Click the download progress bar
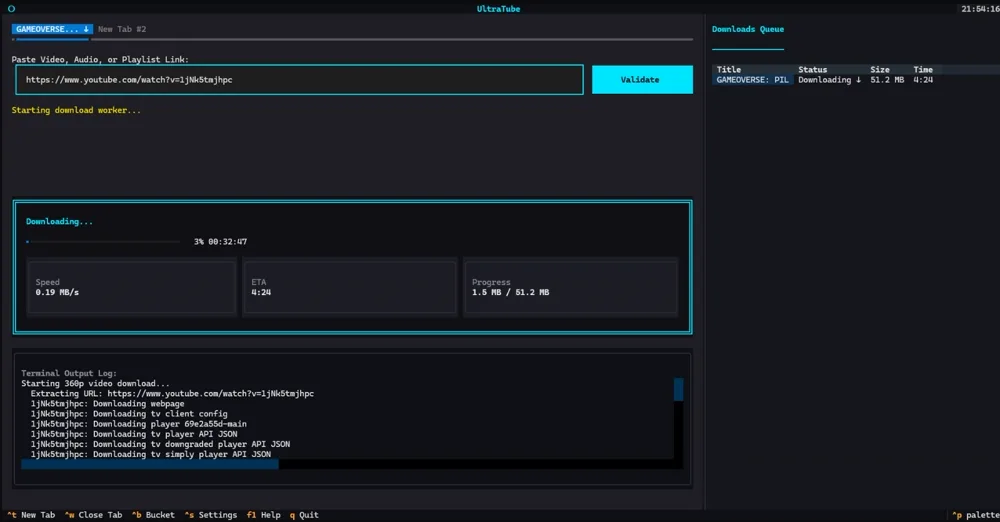1000x522 pixels. pos(103,242)
